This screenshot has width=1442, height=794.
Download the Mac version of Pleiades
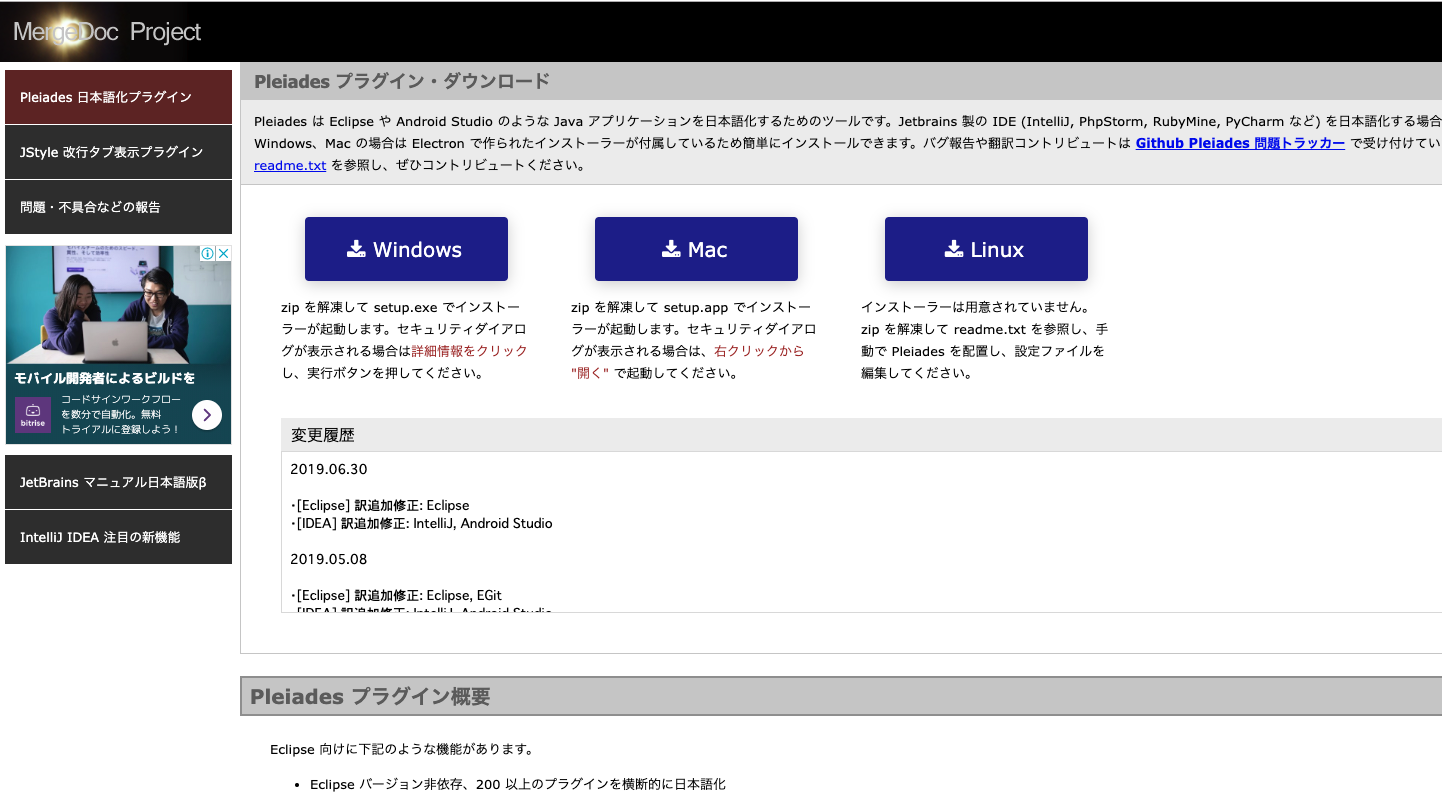[696, 249]
